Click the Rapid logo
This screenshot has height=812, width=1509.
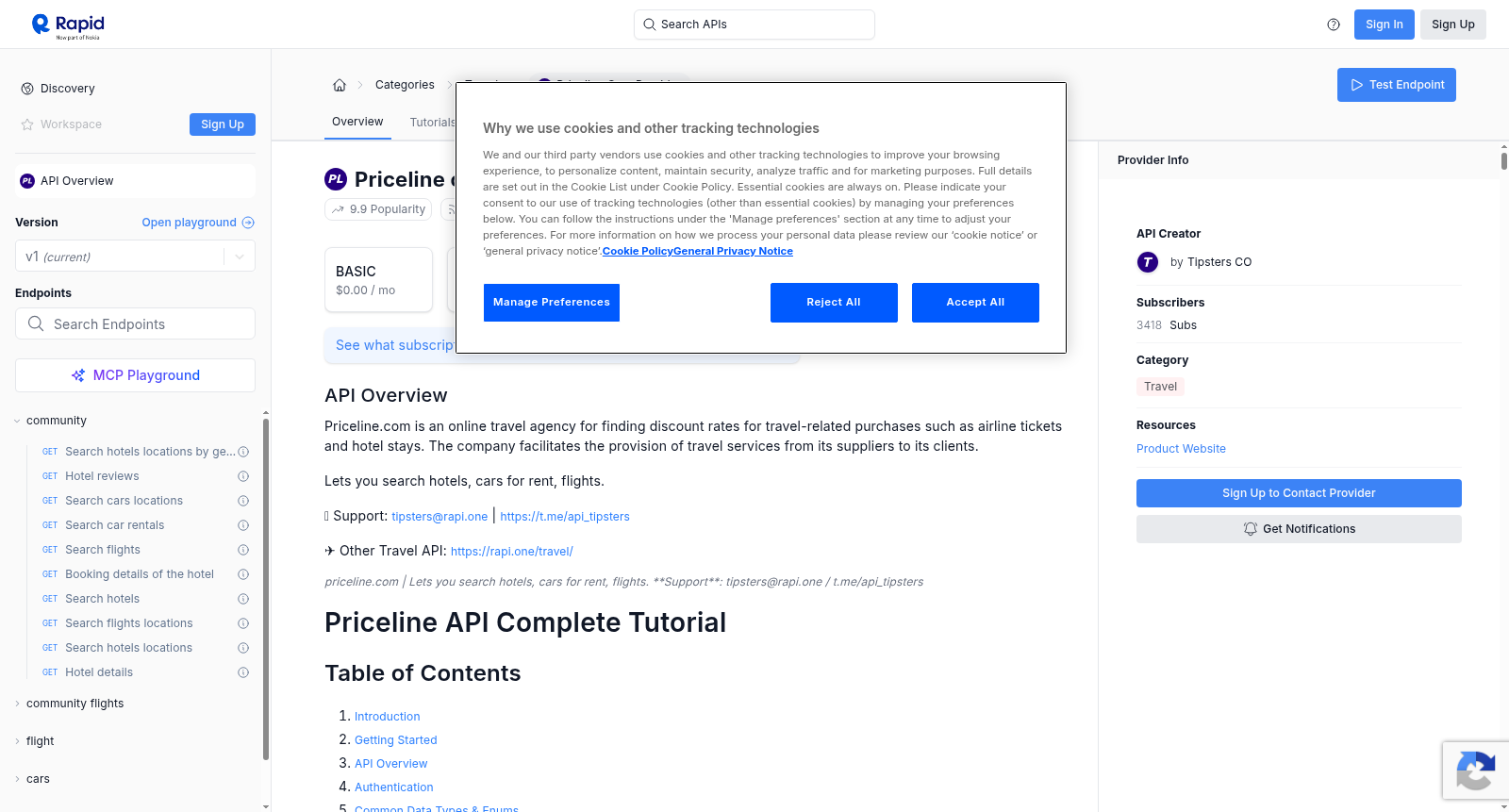tap(68, 25)
